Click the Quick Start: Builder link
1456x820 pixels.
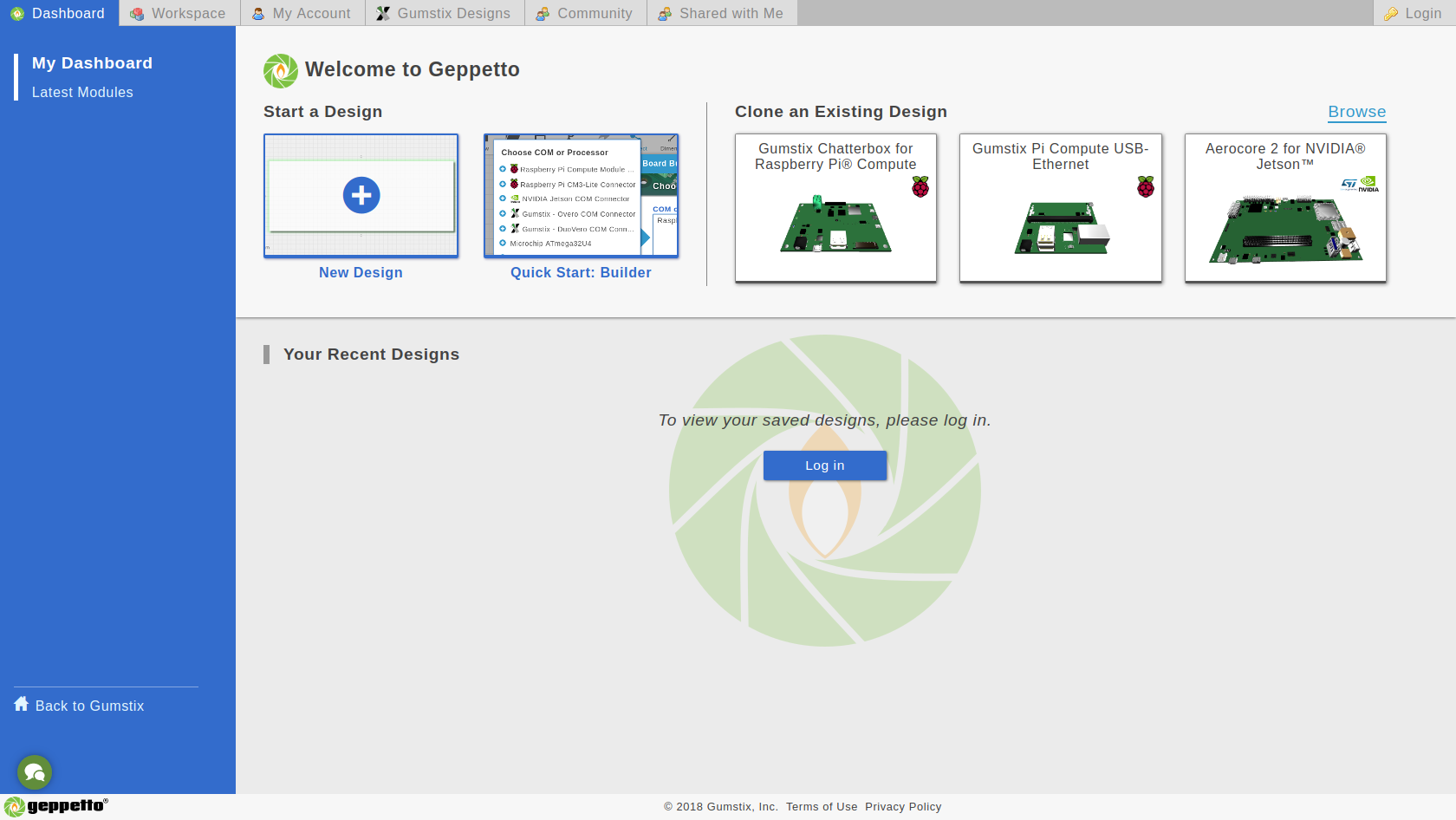click(x=581, y=272)
